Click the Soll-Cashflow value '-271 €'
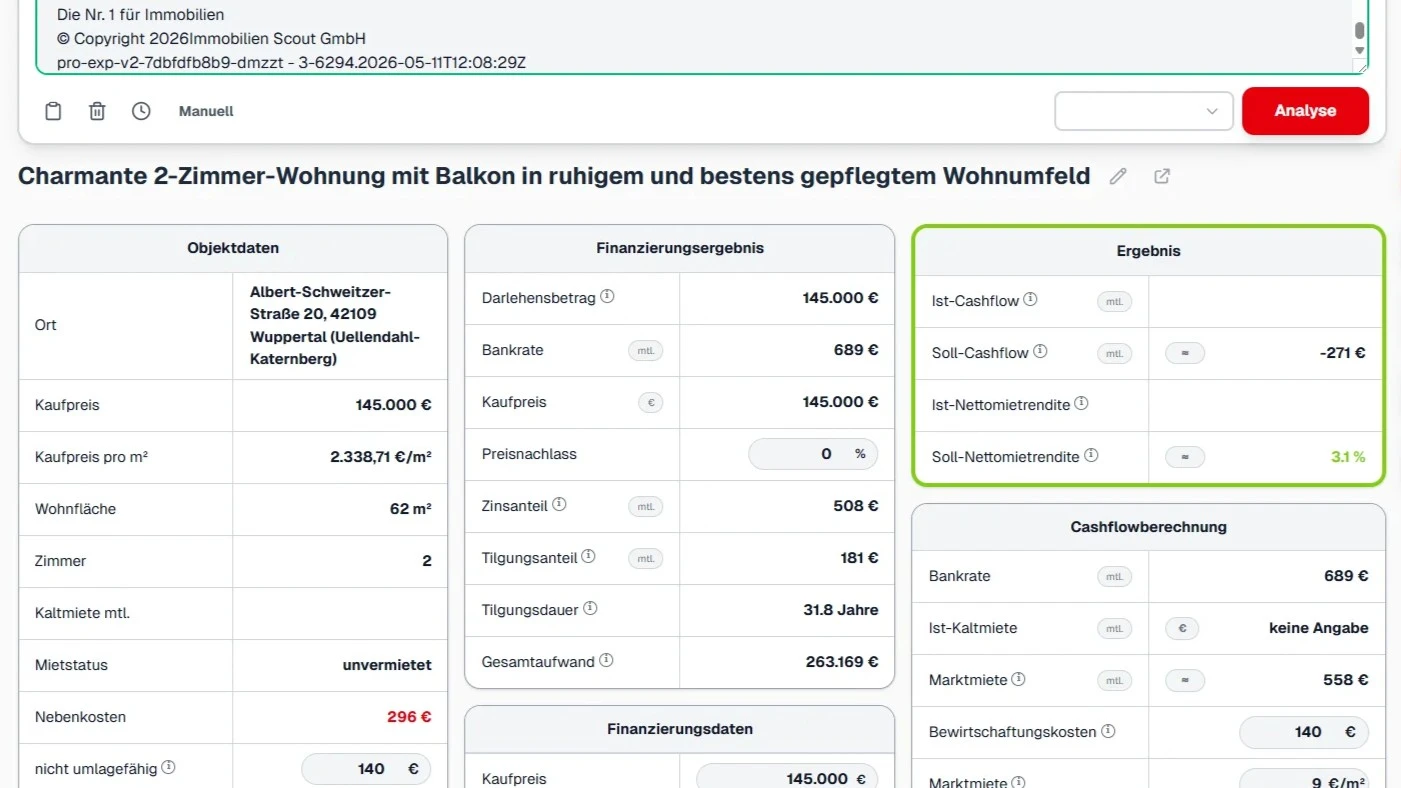Image resolution: width=1401 pixels, height=788 pixels. click(1343, 353)
